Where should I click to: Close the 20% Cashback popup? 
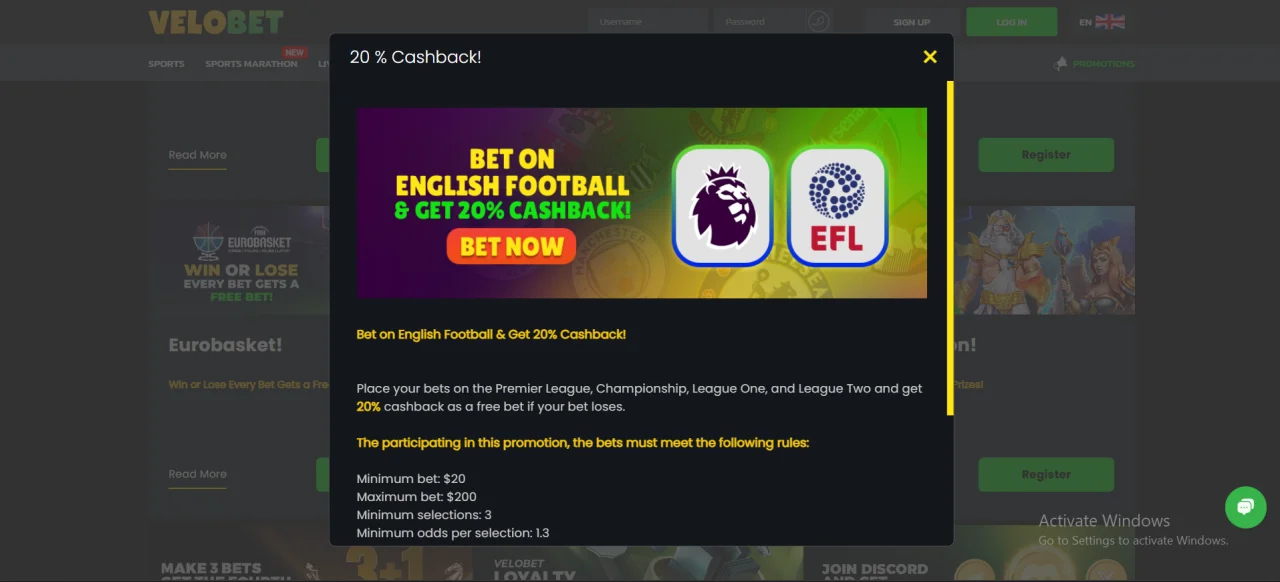(x=930, y=57)
